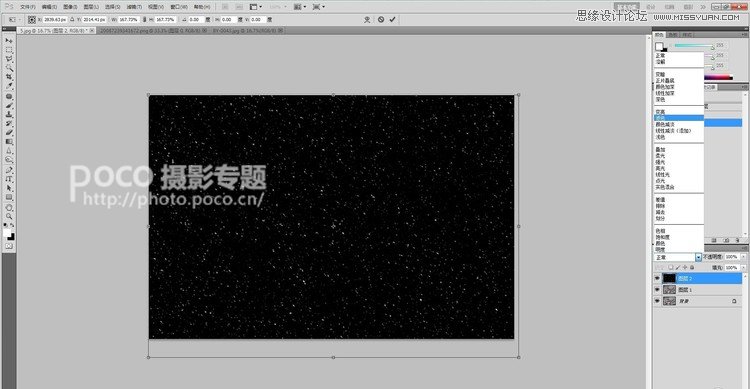The image size is (750, 389).
Task: Hide the 图层 2 layer eye
Action: 657,278
